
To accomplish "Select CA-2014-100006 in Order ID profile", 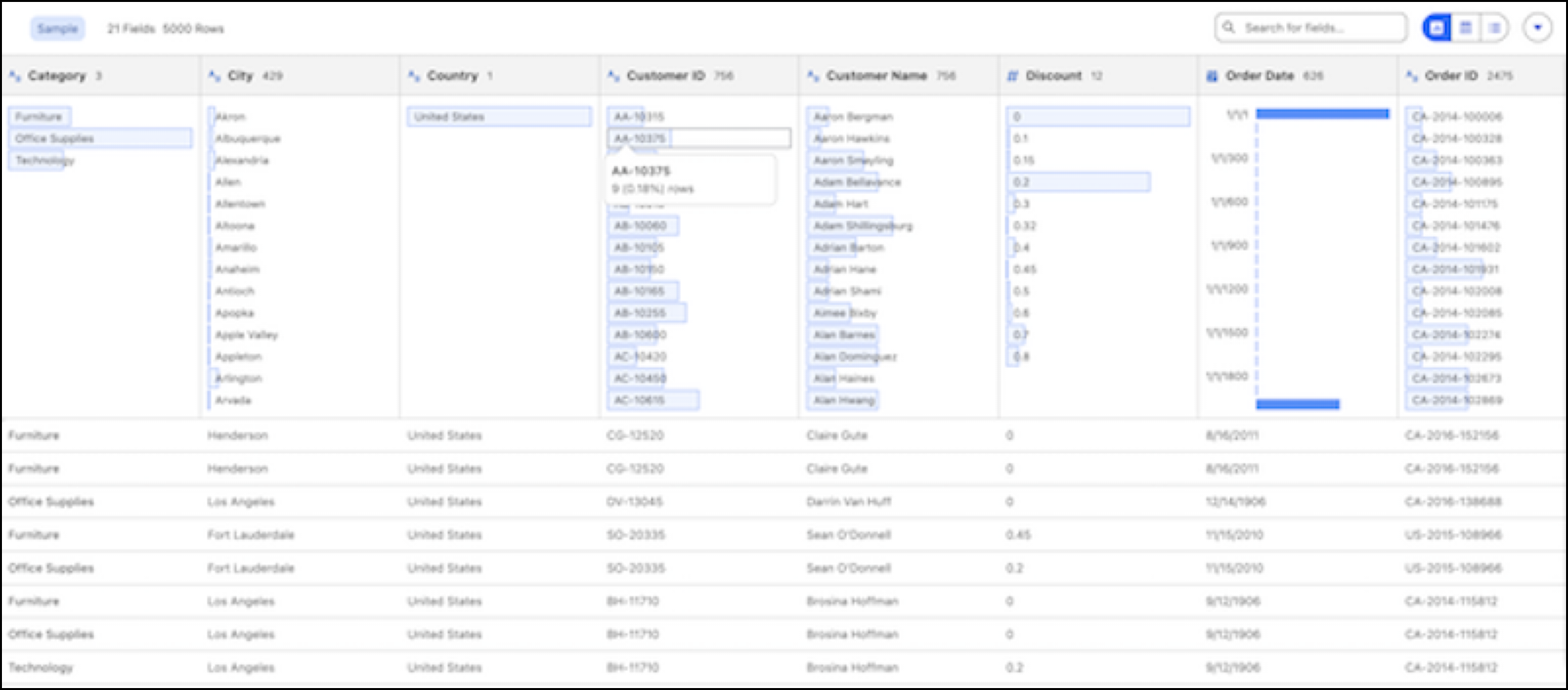I will pos(1457,117).
